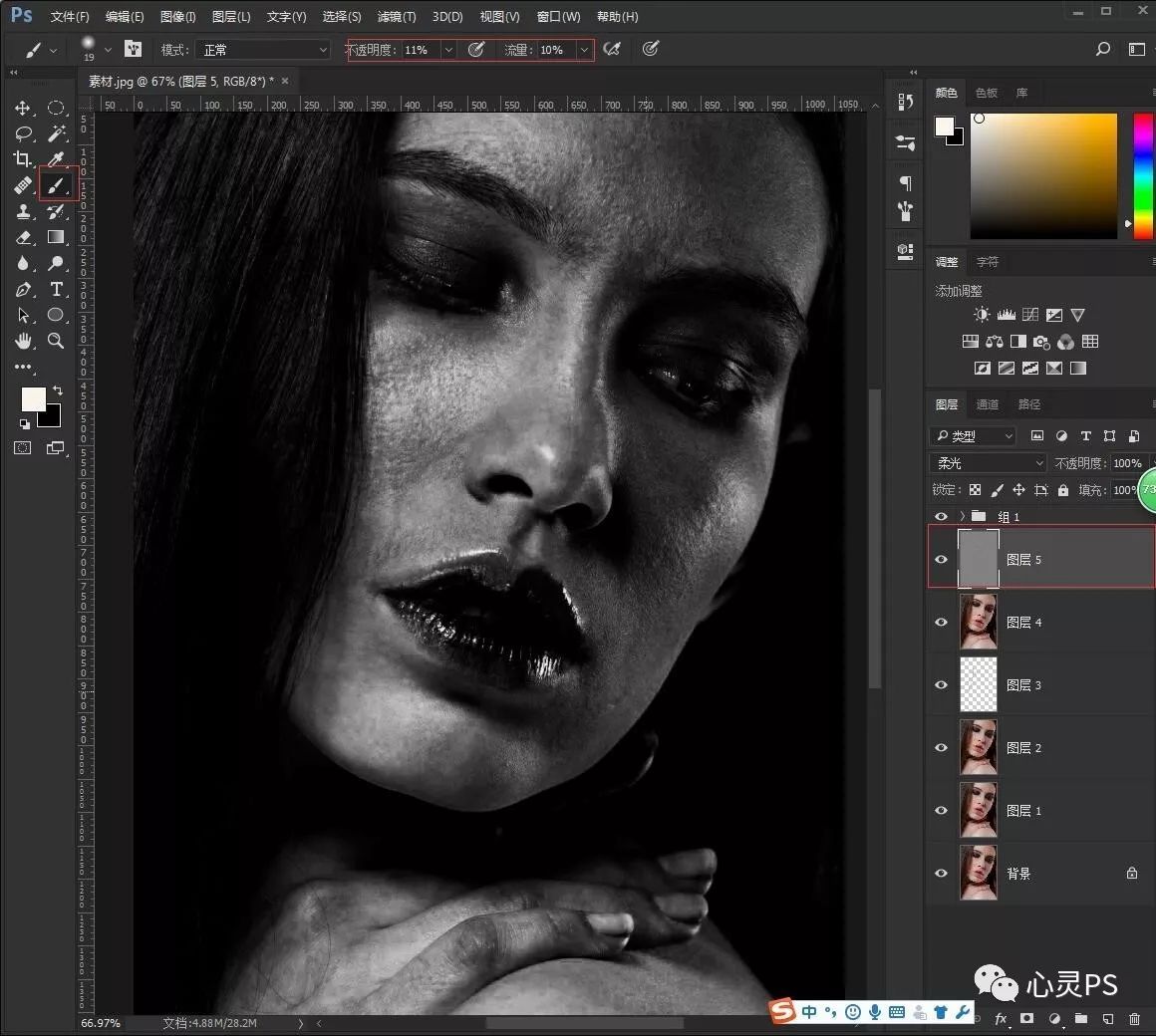The height and width of the screenshot is (1036, 1156).
Task: Select the Eyedropper tool
Action: 55,159
